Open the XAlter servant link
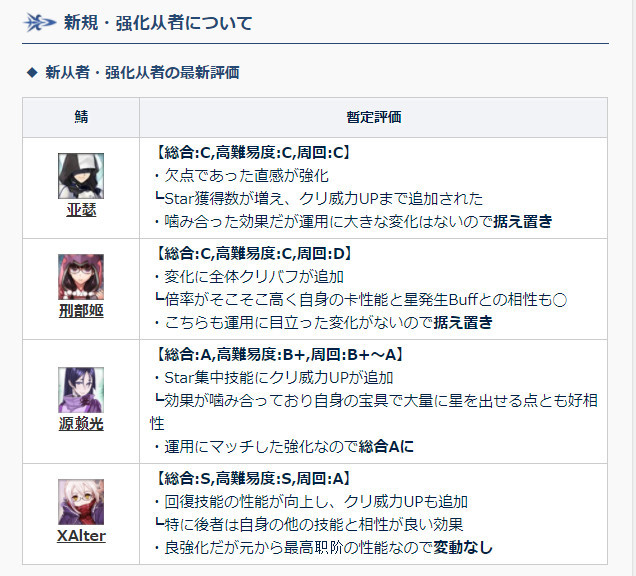The width and height of the screenshot is (636, 576). pos(81,536)
